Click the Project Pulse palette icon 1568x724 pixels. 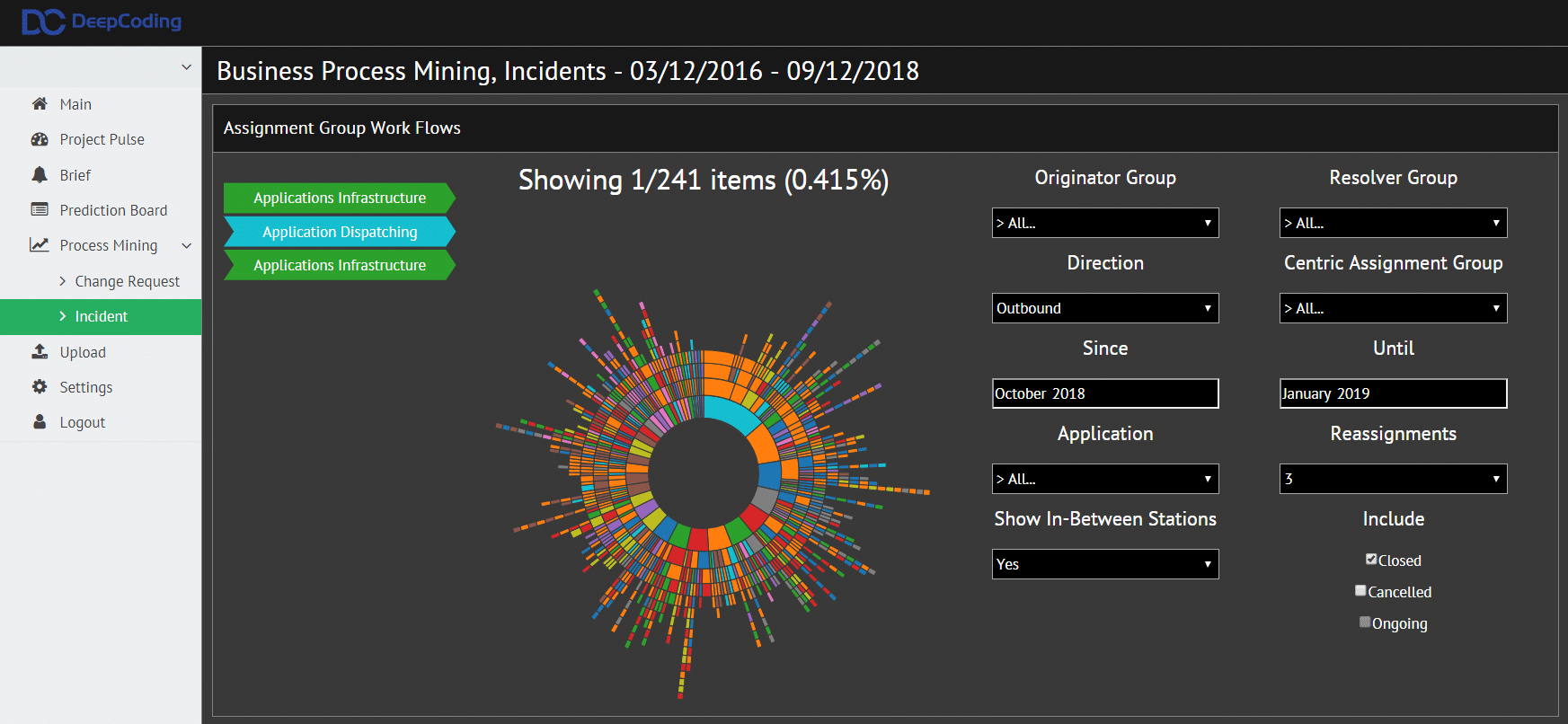40,139
